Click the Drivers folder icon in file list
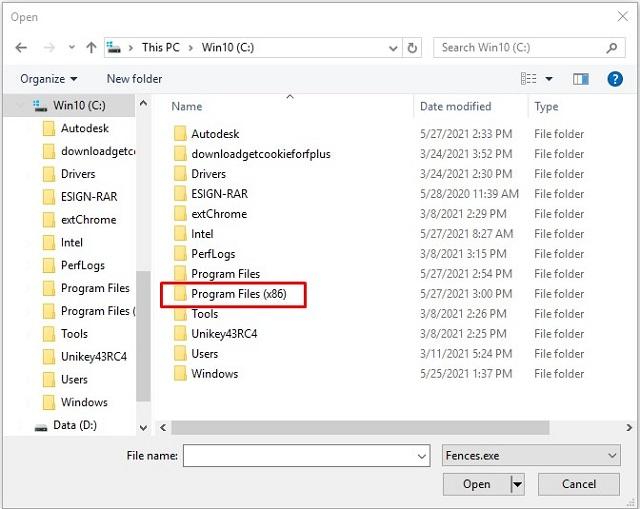Image resolution: width=640 pixels, height=509 pixels. pos(180,174)
